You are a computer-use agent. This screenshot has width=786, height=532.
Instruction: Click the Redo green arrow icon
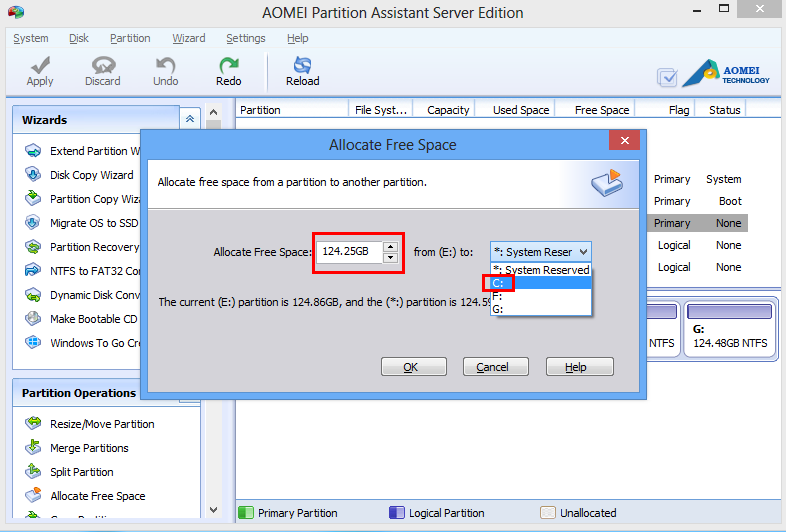(229, 65)
